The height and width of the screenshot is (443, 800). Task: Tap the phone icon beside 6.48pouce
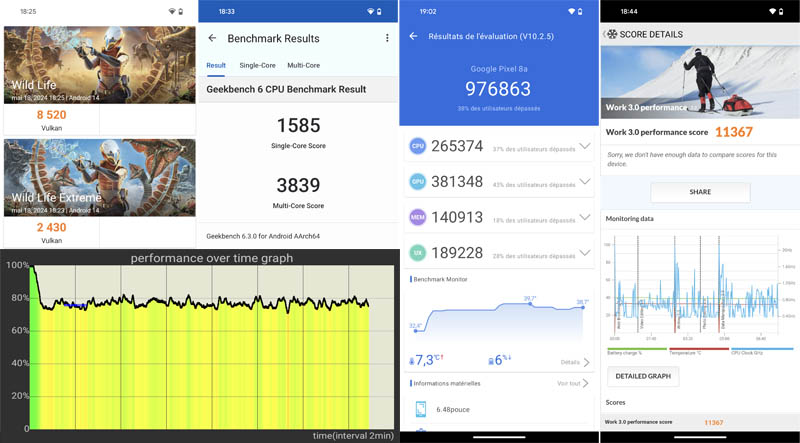click(420, 408)
